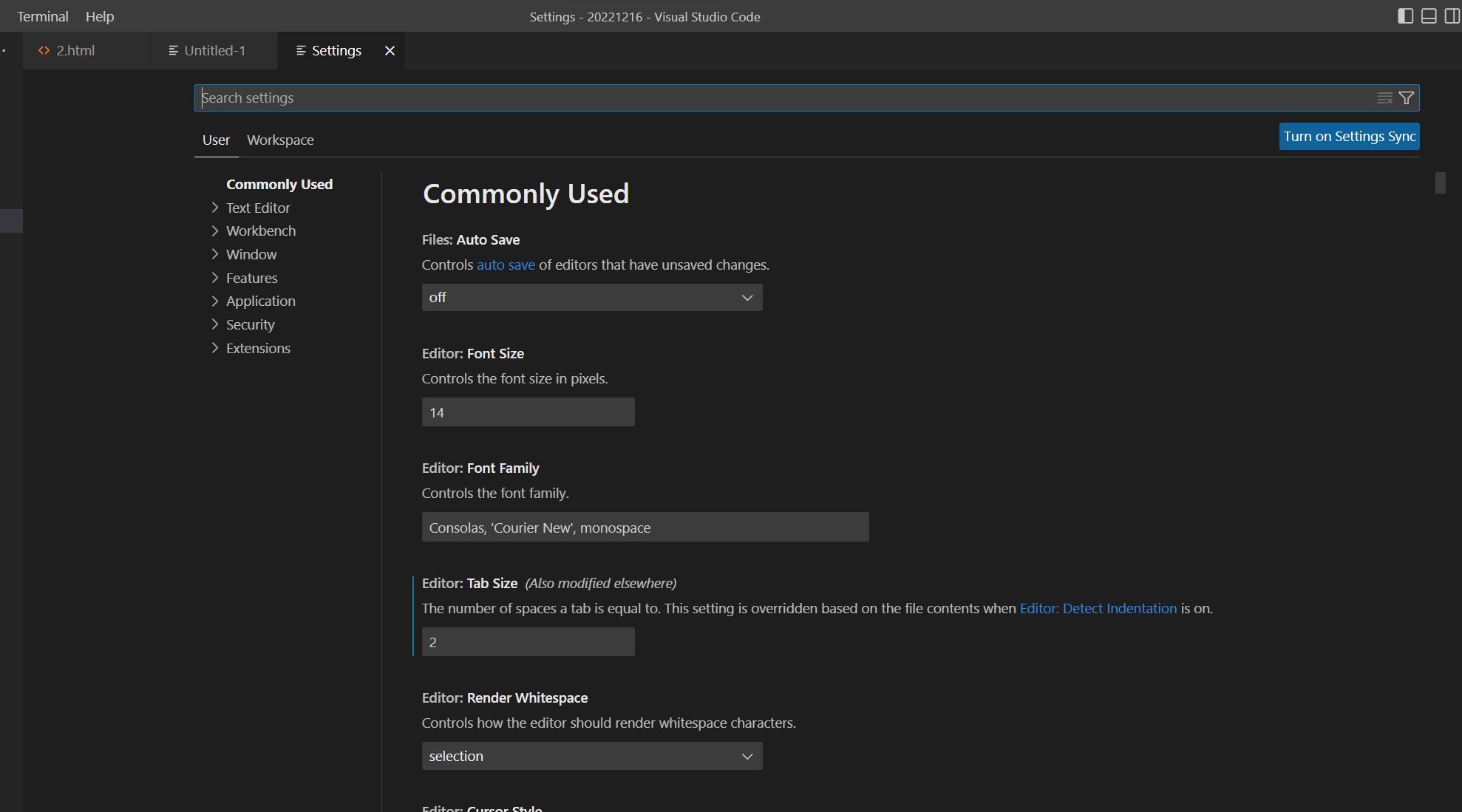The width and height of the screenshot is (1462, 812).
Task: Toggle primary side bar layout icon
Action: (1405, 16)
